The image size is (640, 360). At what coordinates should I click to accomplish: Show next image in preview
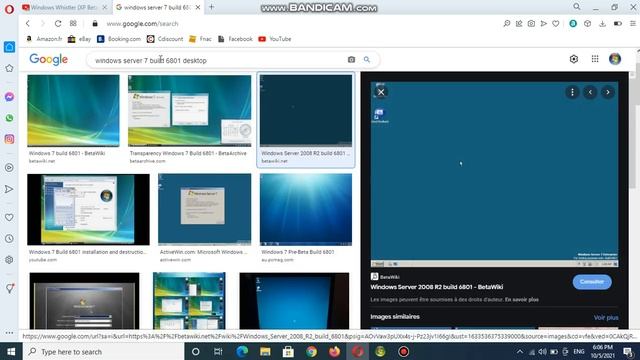[x=608, y=92]
